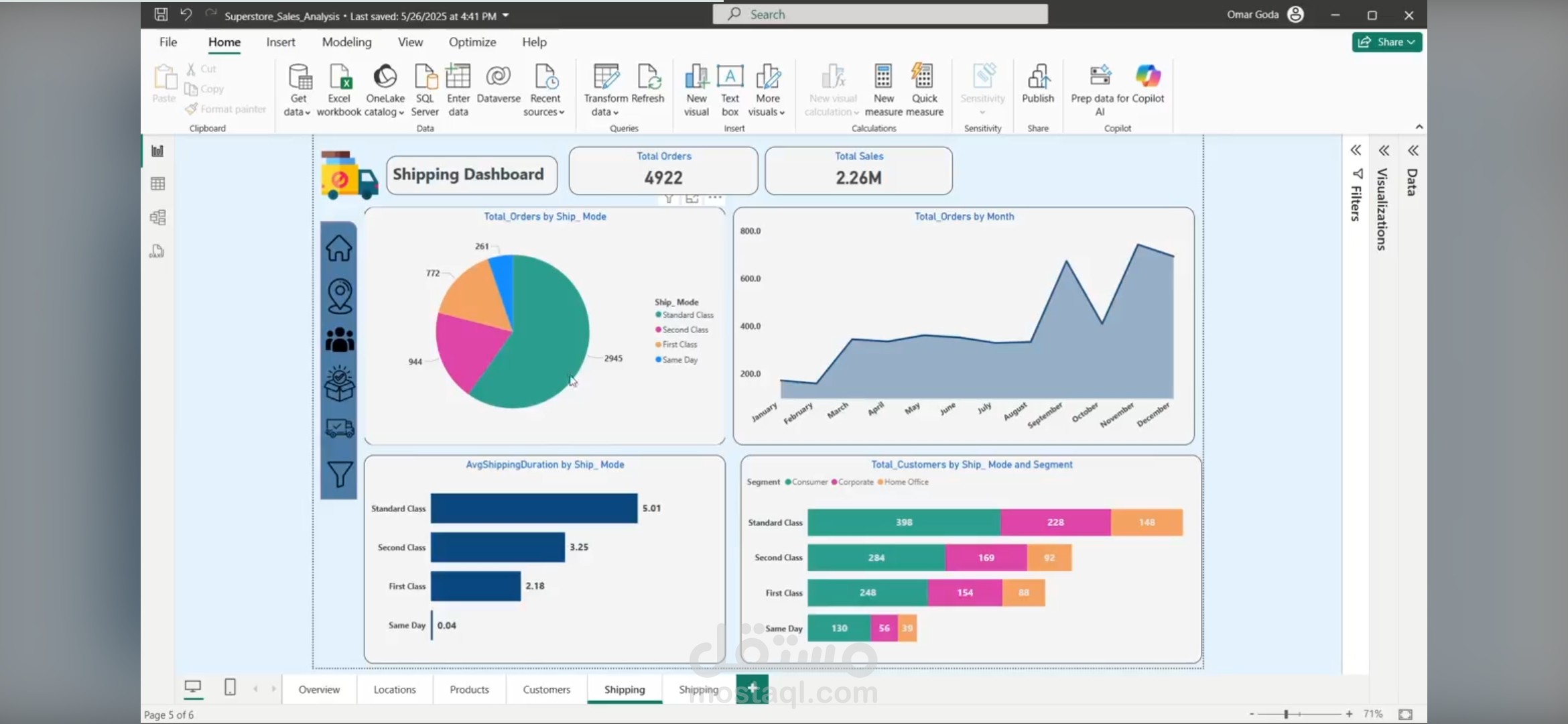Select Standard Class legend swatch
The height and width of the screenshot is (724, 1568).
(658, 314)
